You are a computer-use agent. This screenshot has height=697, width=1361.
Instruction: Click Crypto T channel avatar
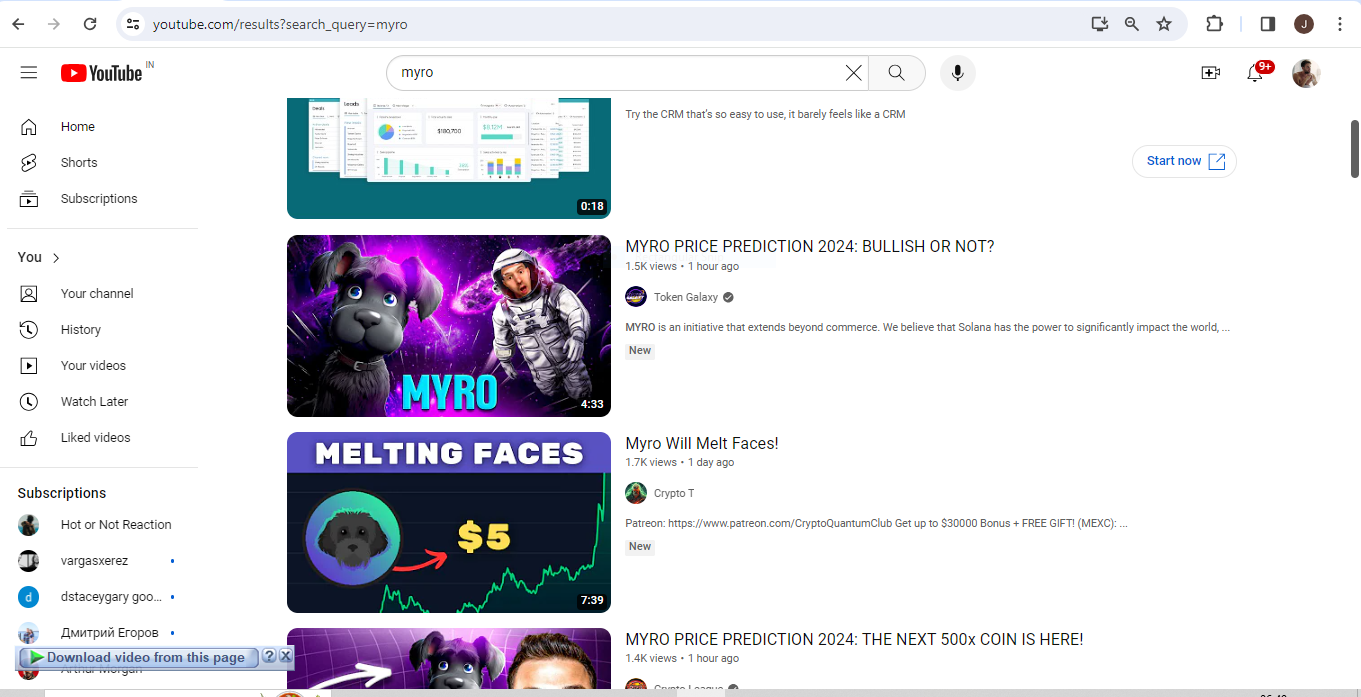coord(636,493)
